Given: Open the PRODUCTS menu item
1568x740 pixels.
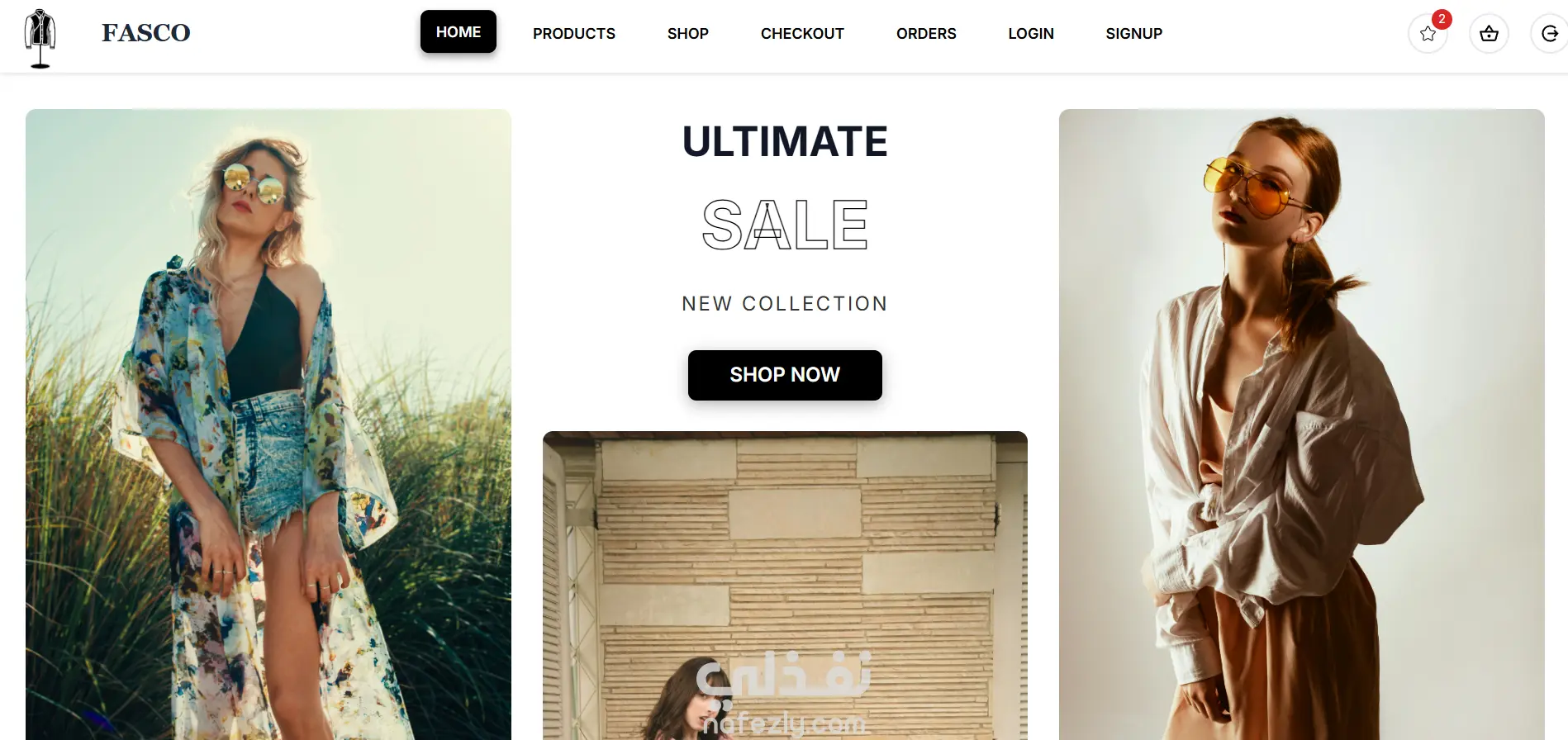Looking at the screenshot, I should tap(574, 34).
